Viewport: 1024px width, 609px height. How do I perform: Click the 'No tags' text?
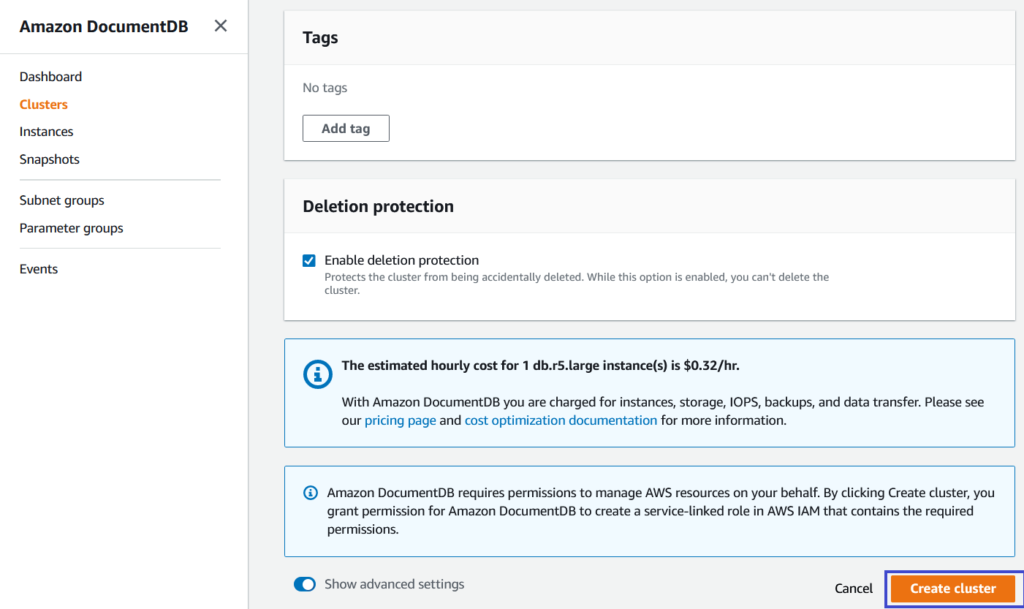[325, 87]
